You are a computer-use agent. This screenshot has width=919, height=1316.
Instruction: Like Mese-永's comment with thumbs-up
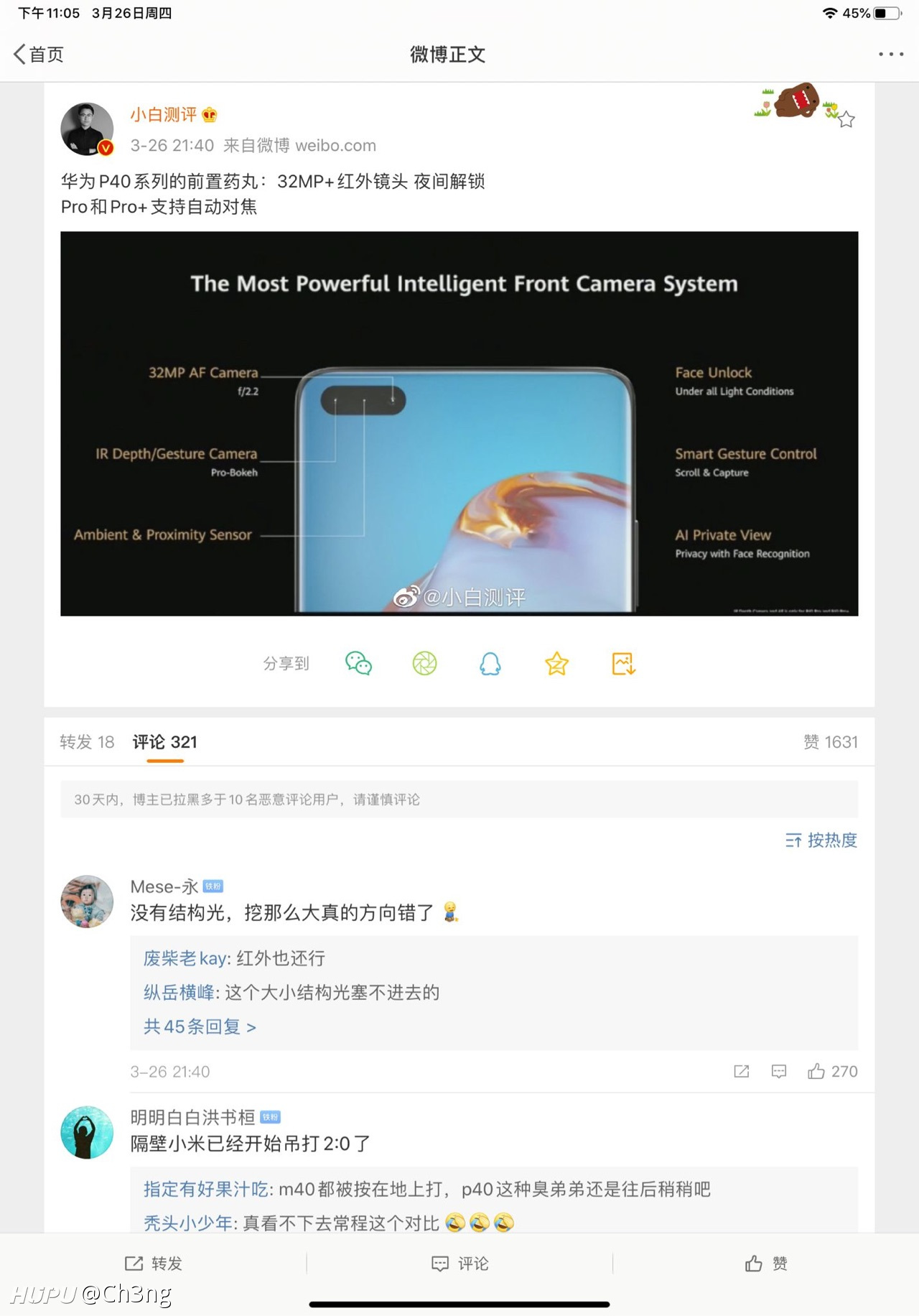pyautogui.click(x=832, y=1071)
